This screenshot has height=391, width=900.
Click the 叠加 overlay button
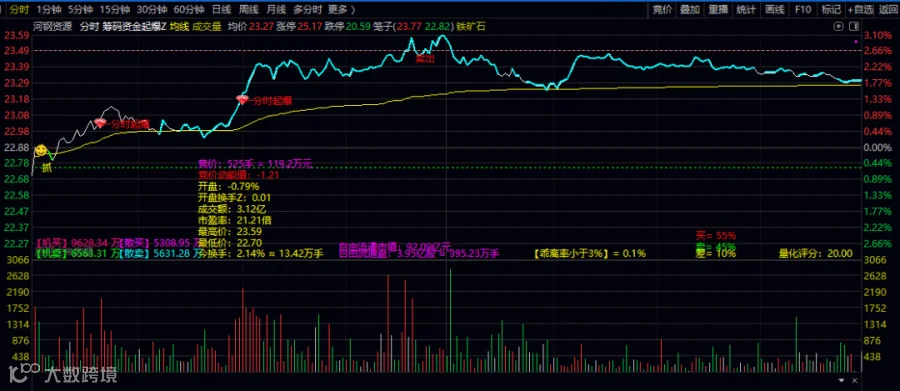click(690, 9)
